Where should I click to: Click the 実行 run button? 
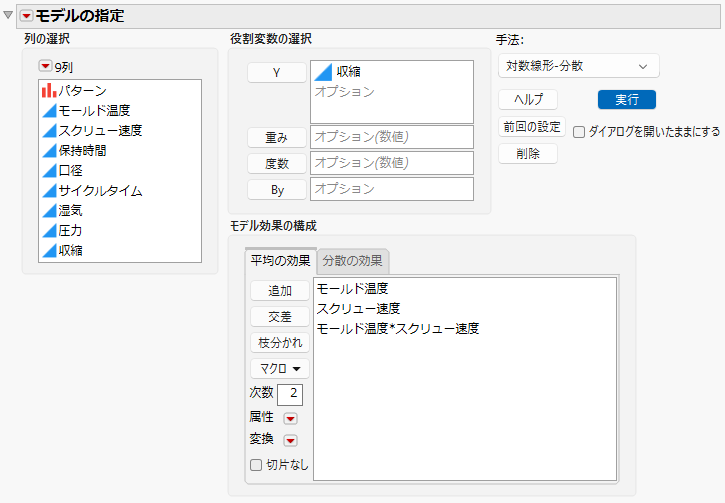point(627,99)
